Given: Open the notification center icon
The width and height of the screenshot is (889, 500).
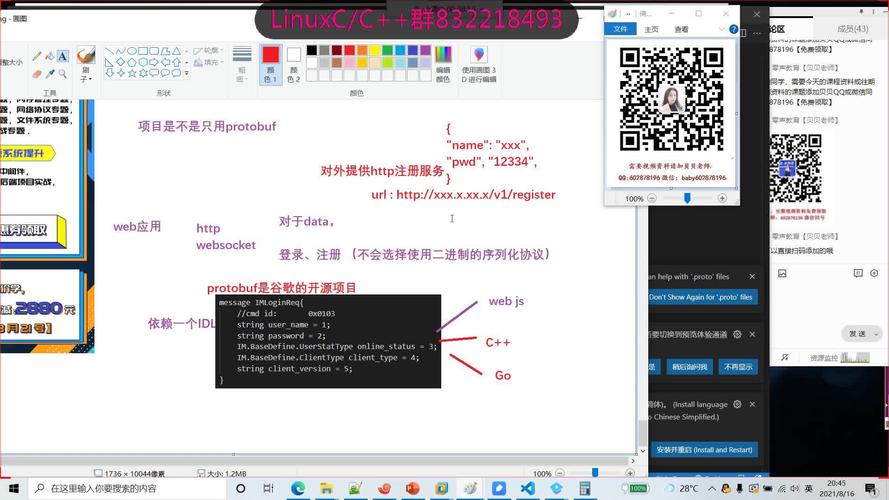Looking at the screenshot, I should [x=871, y=488].
